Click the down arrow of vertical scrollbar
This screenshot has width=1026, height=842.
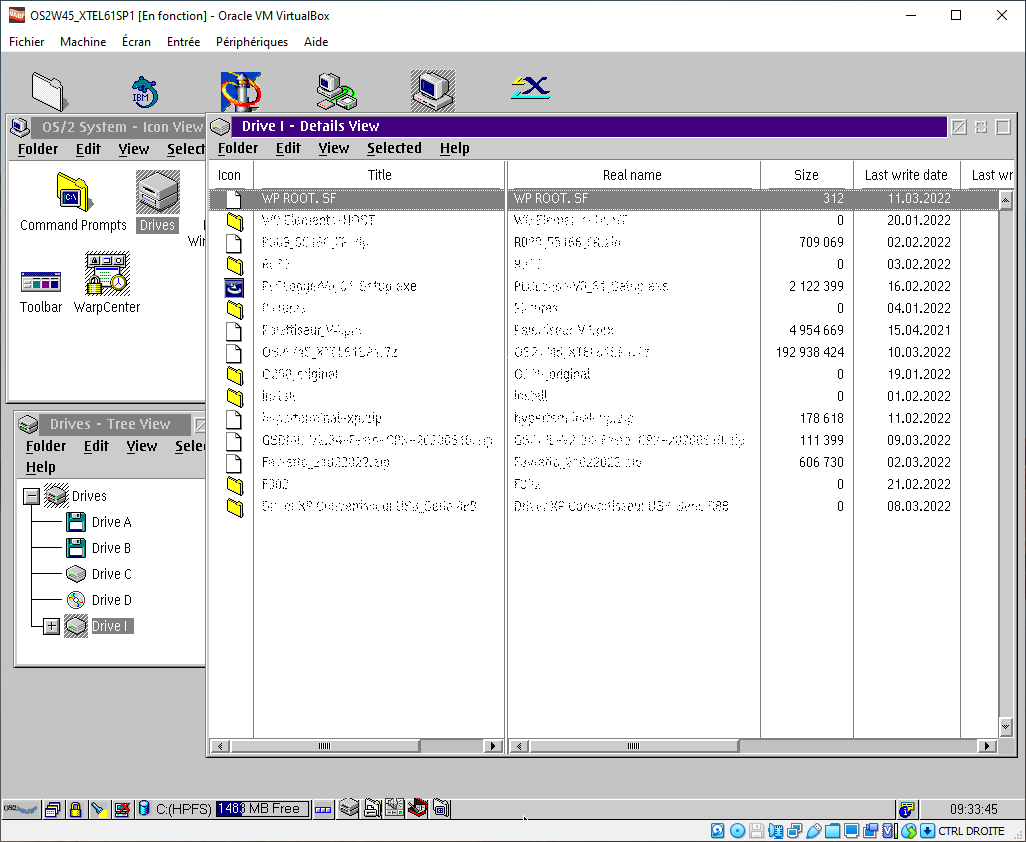1006,727
